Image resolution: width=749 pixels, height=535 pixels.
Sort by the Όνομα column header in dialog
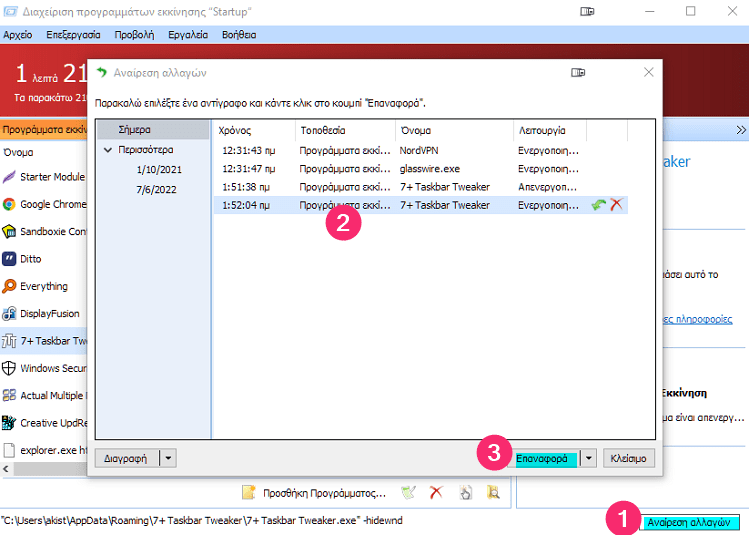pyautogui.click(x=454, y=130)
